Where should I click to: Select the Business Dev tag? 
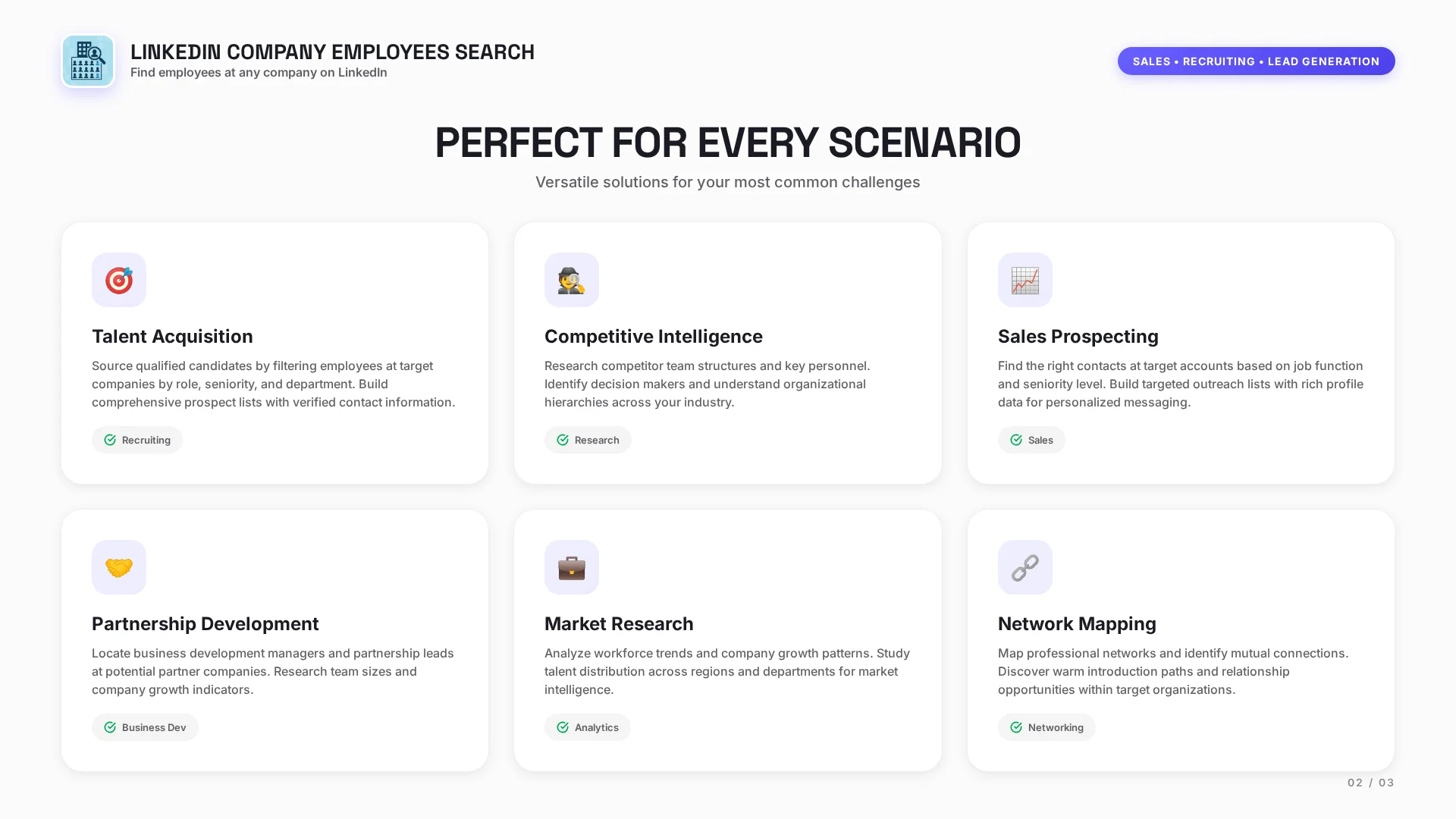pyautogui.click(x=145, y=727)
